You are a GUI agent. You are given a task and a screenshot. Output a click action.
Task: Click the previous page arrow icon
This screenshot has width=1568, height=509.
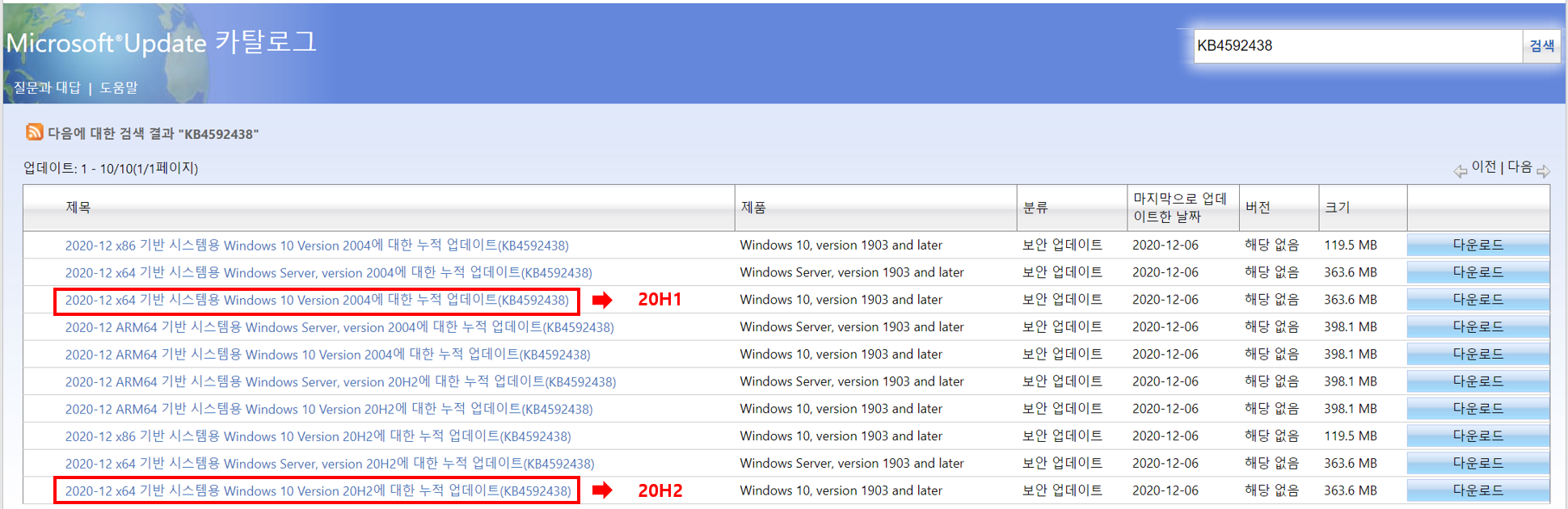(x=1460, y=171)
